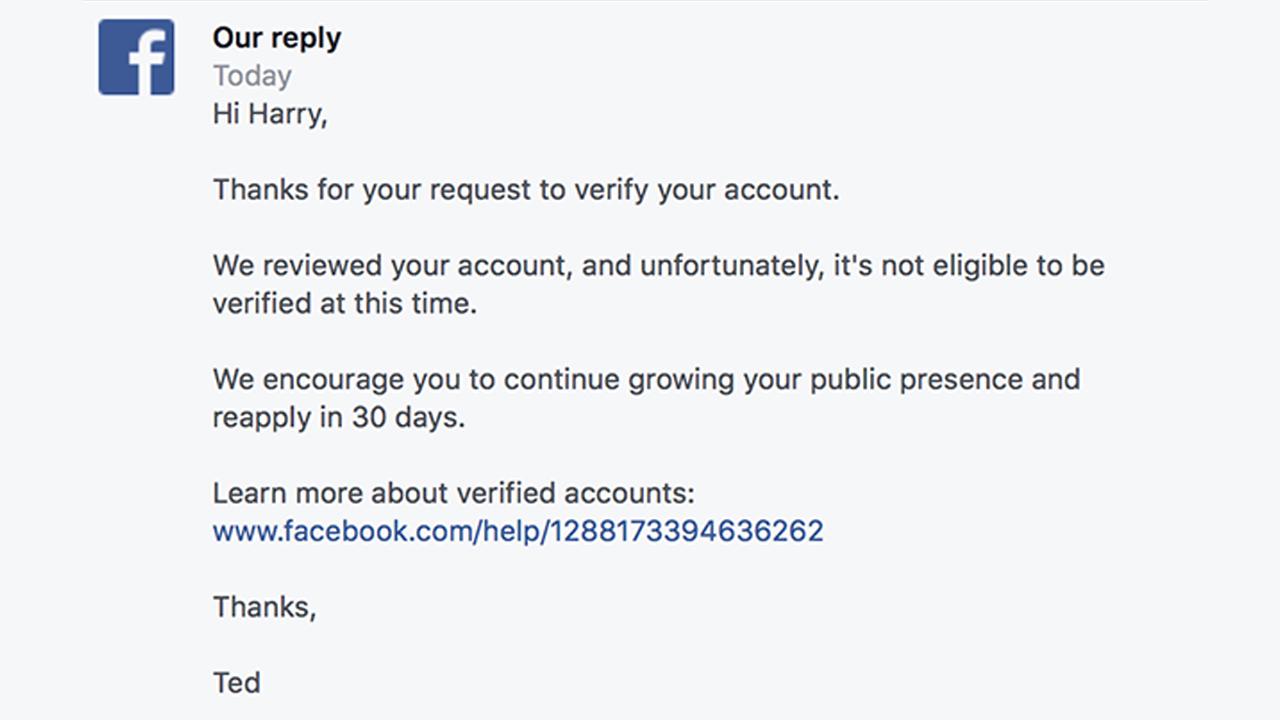This screenshot has width=1280, height=720.
Task: Select the word "Thanks" starting the first sentence
Action: click(261, 190)
